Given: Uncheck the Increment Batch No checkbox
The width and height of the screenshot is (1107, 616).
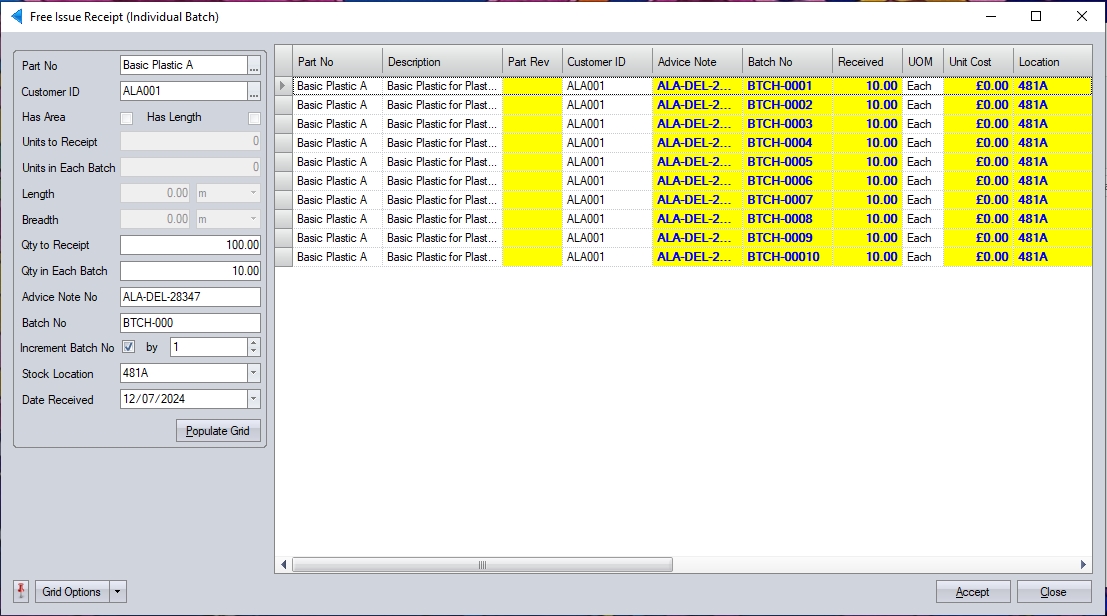Looking at the screenshot, I should [128, 348].
